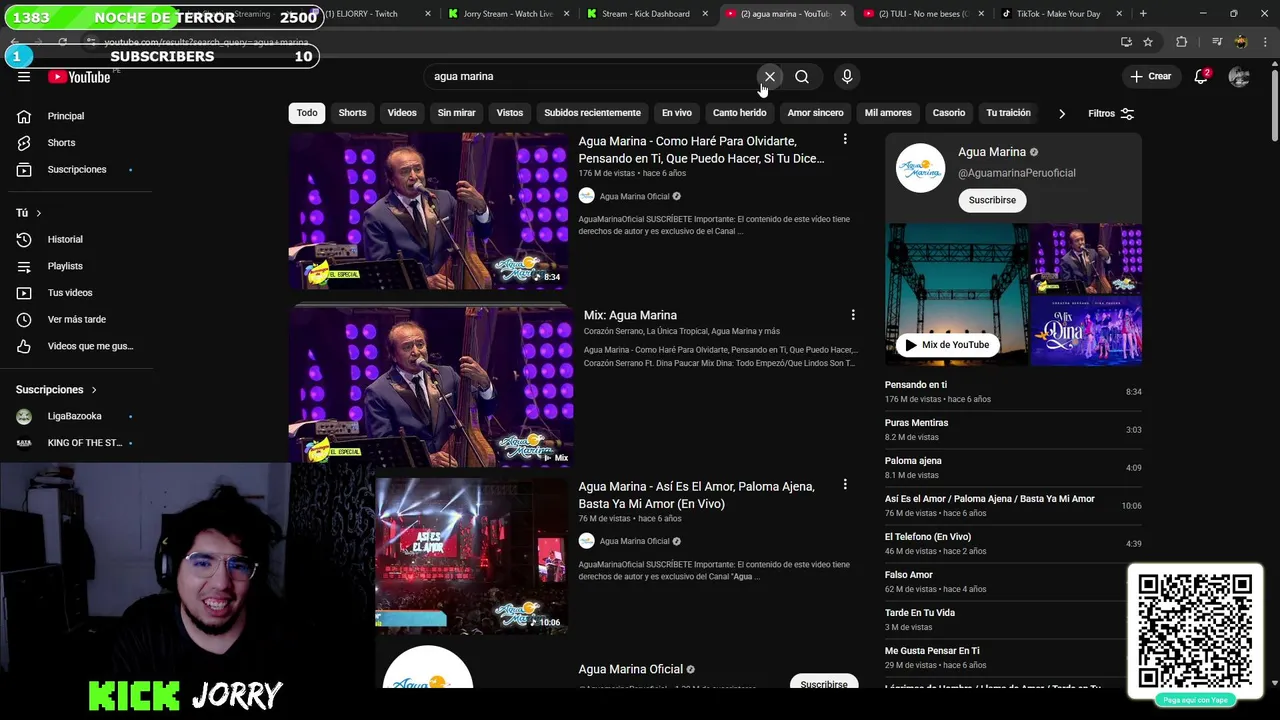Image resolution: width=1280 pixels, height=720 pixels.
Task: Clear the search box text
Action: (x=770, y=77)
